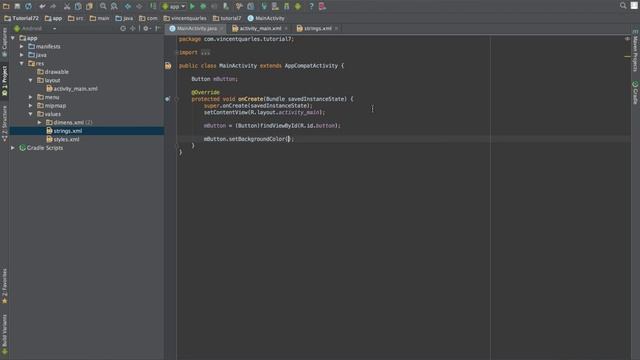Click the Project Structure toolbar icon

(x=251, y=6)
